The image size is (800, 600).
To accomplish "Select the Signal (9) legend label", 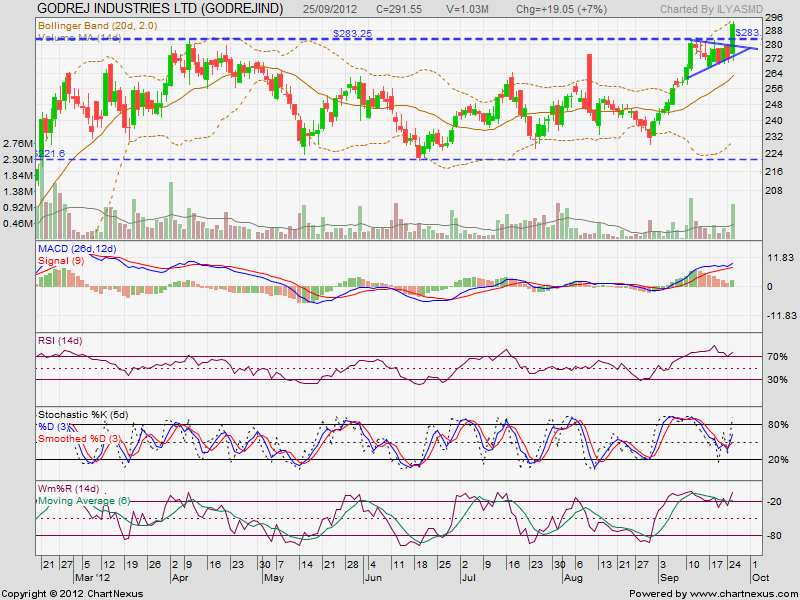I will click(61, 261).
